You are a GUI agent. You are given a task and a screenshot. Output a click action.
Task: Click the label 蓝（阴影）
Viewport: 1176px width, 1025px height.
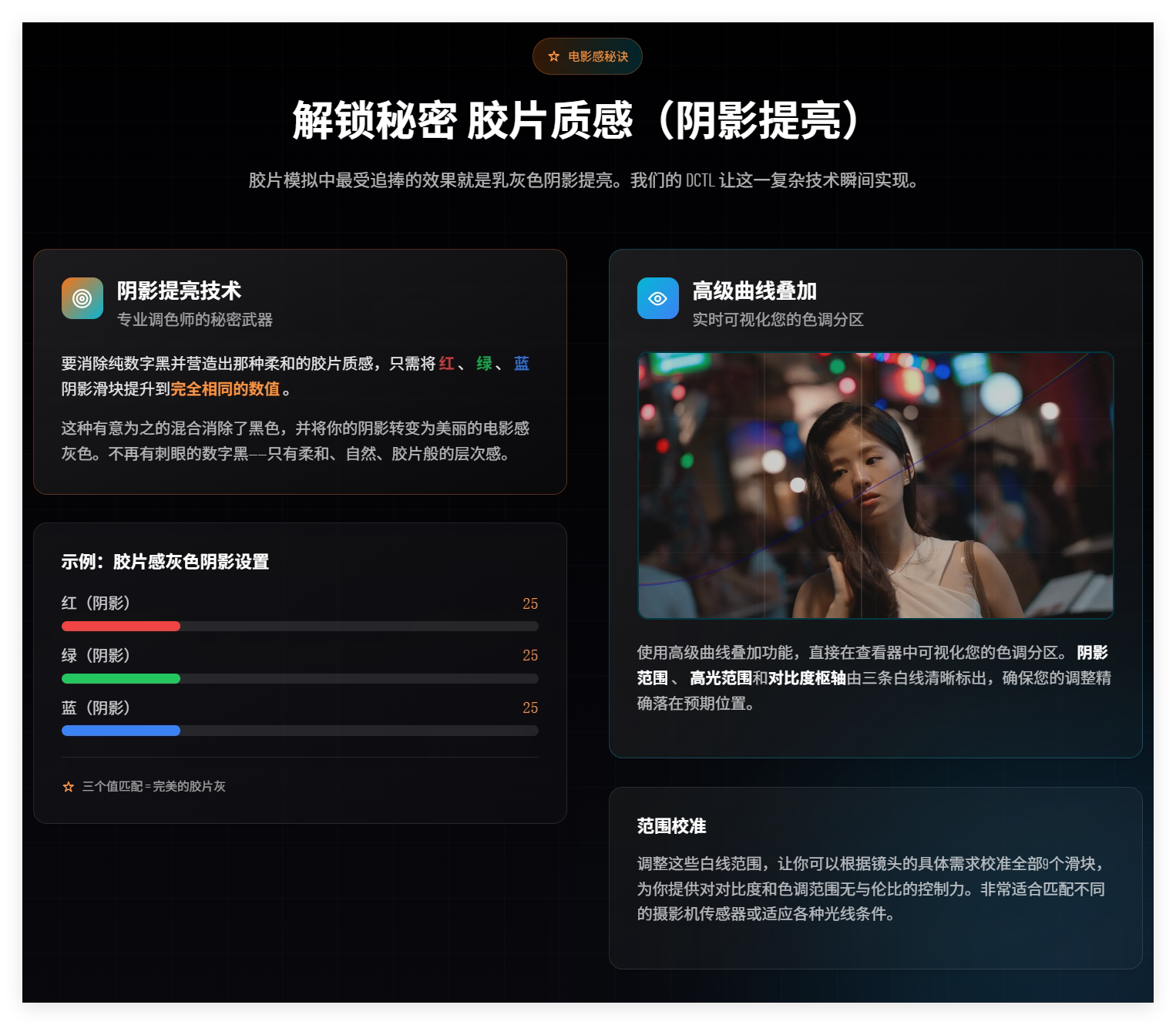coord(96,707)
